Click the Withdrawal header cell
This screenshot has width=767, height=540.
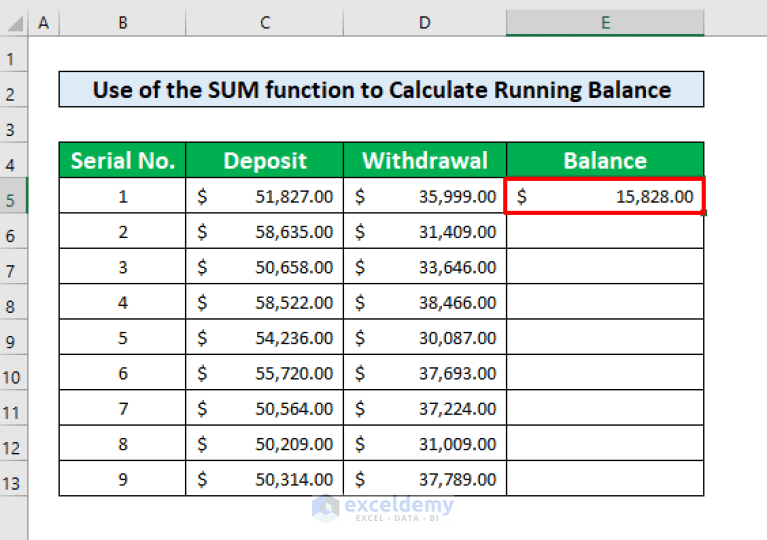(x=425, y=160)
